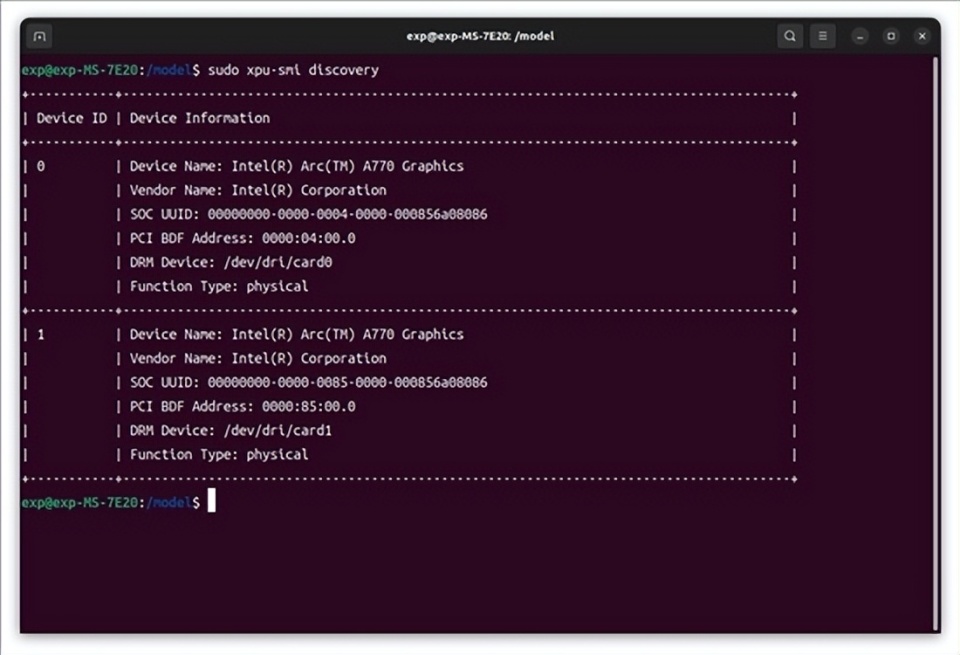
Task: Click the SOC UUID containing 0000-0004
Action: point(309,214)
